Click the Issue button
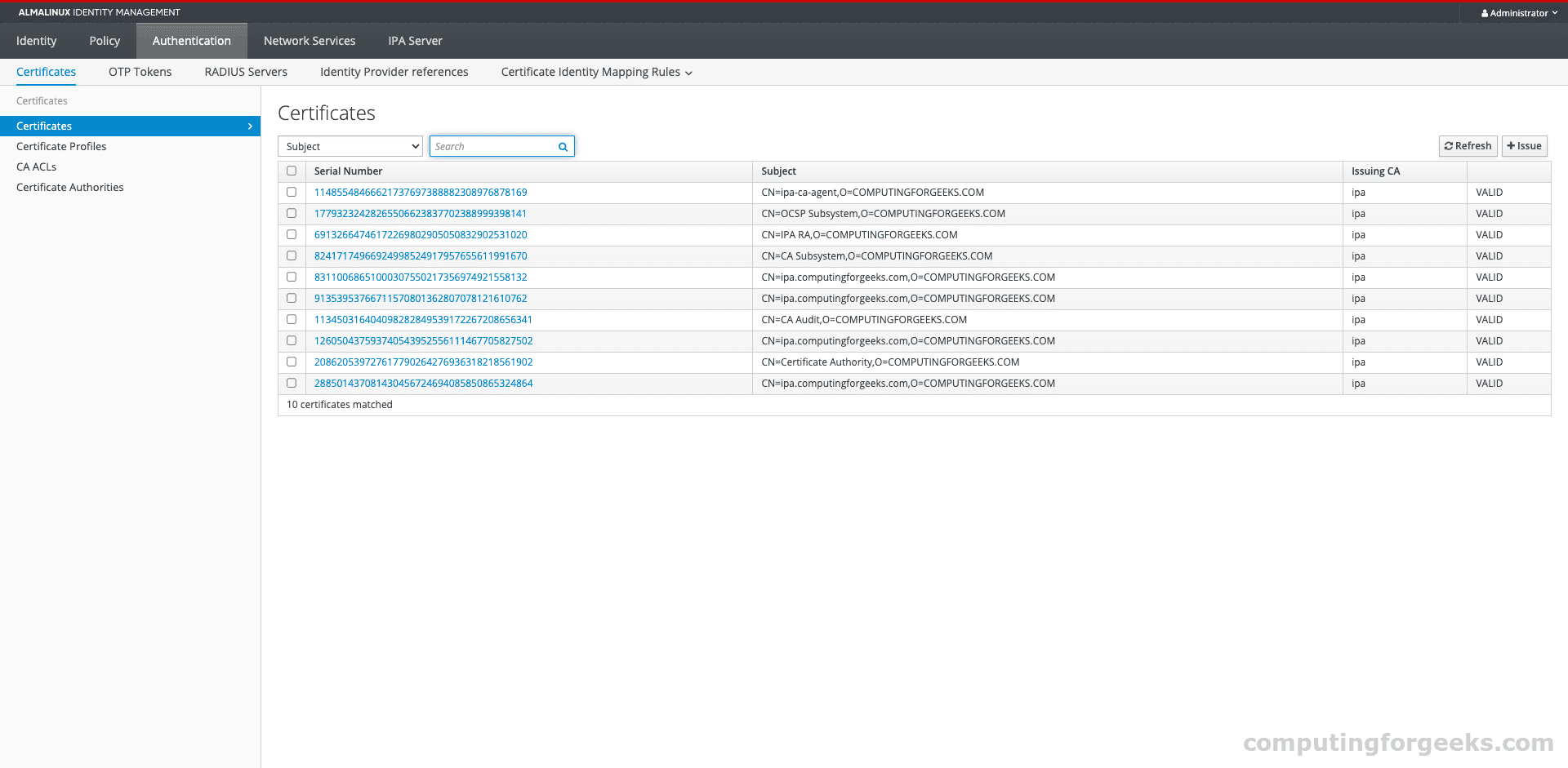1568x768 pixels. pyautogui.click(x=1524, y=145)
